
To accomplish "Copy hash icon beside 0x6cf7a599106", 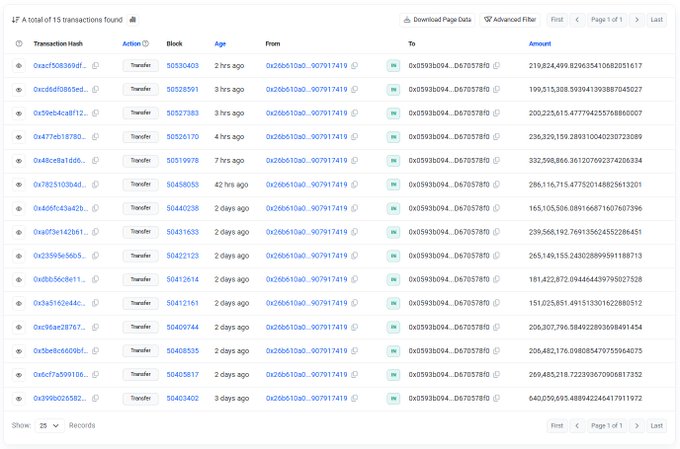I will (95, 374).
